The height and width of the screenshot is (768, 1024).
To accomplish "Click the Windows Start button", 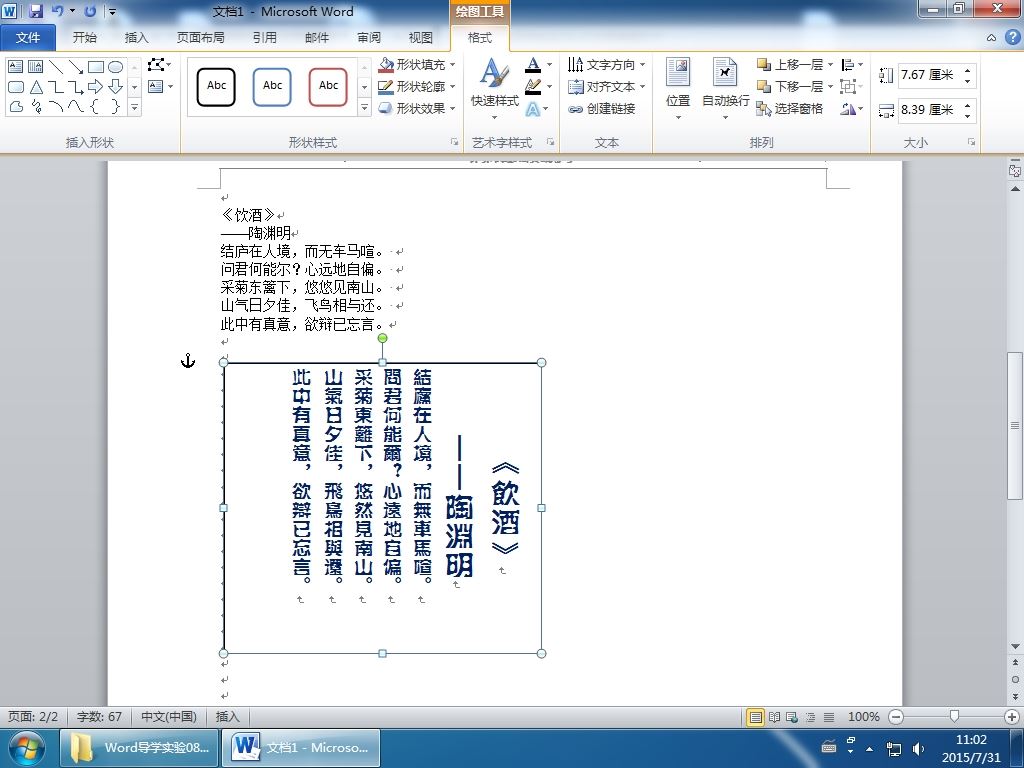I will click(x=25, y=748).
